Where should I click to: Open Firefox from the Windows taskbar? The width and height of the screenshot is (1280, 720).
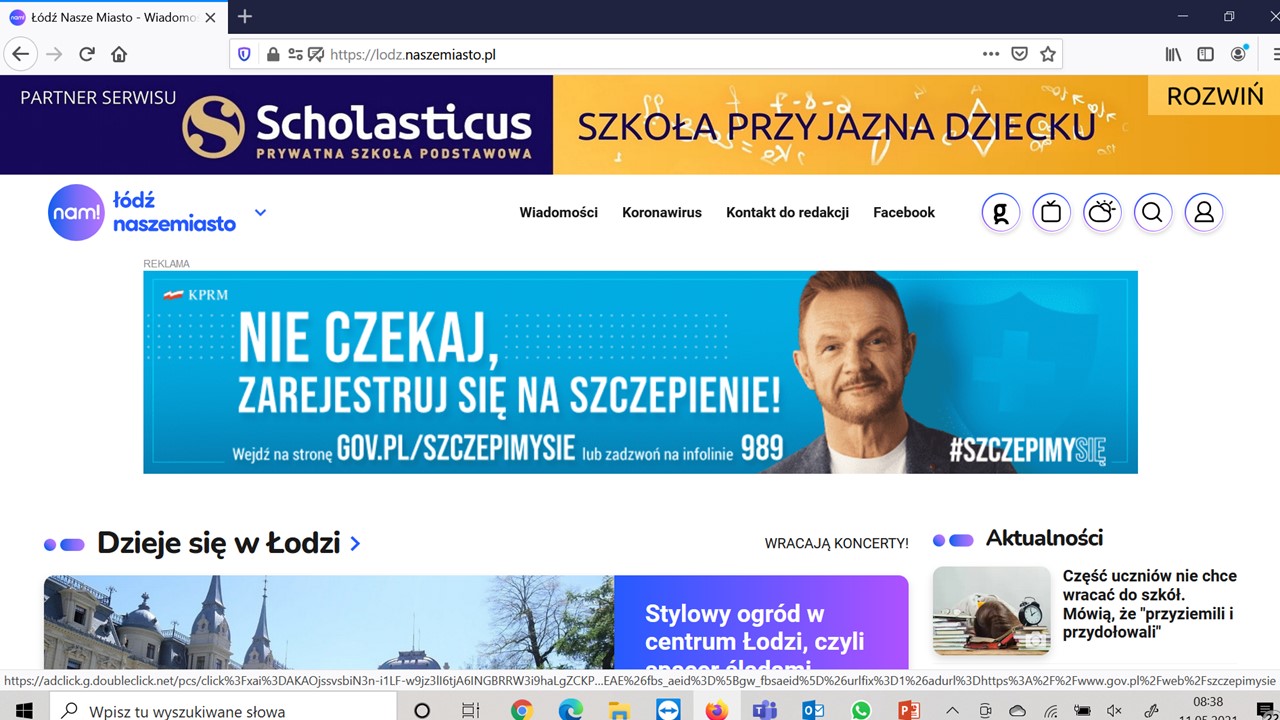716,711
